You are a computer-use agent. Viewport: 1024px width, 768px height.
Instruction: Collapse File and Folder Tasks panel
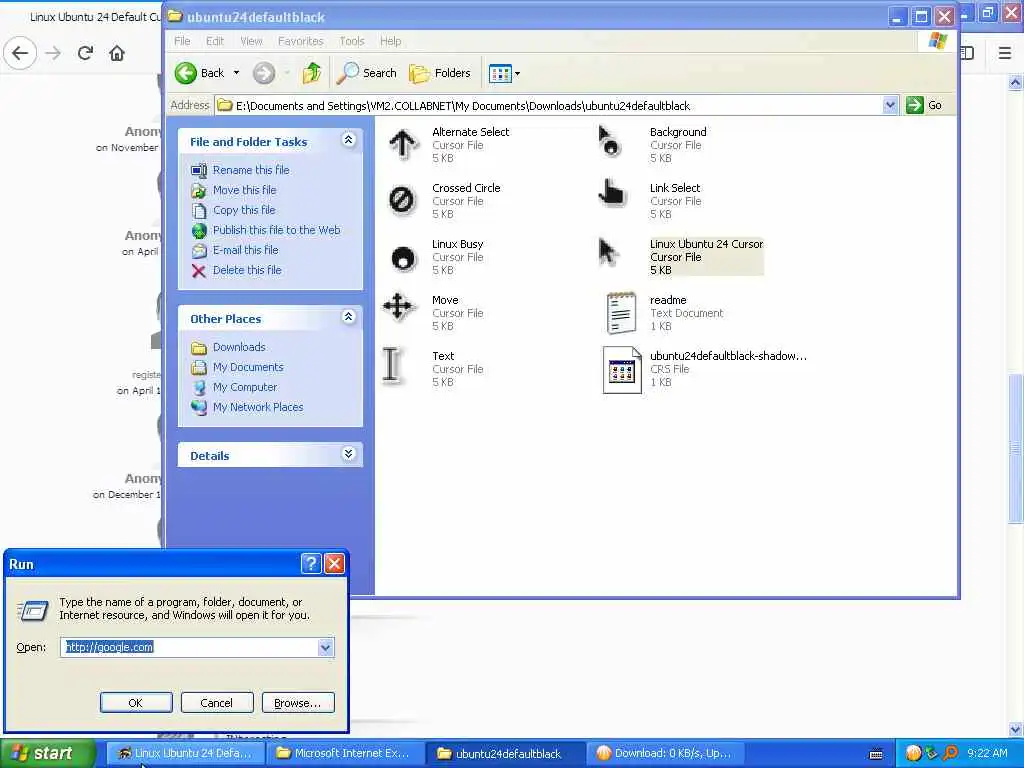pyautogui.click(x=349, y=140)
